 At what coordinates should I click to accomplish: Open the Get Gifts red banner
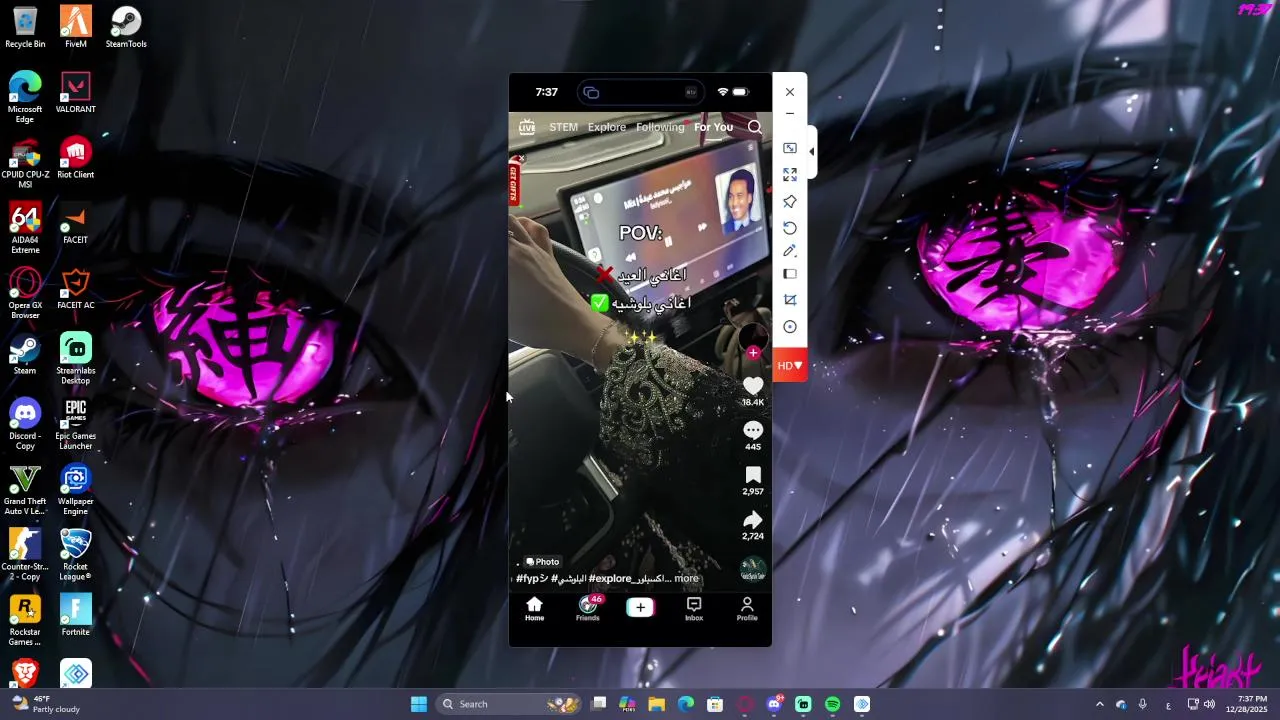click(x=514, y=183)
